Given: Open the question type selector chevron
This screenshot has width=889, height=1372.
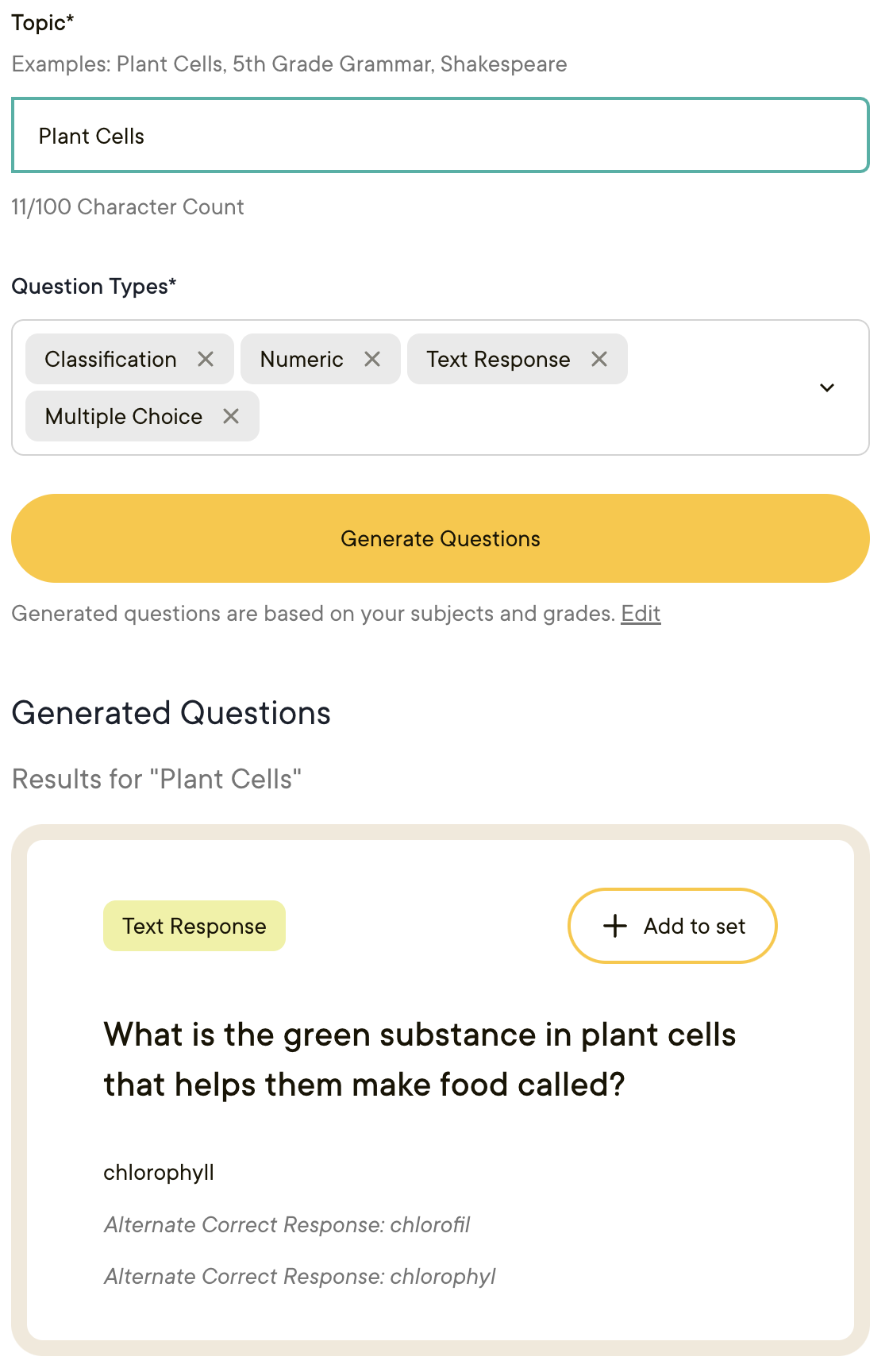Looking at the screenshot, I should (826, 388).
